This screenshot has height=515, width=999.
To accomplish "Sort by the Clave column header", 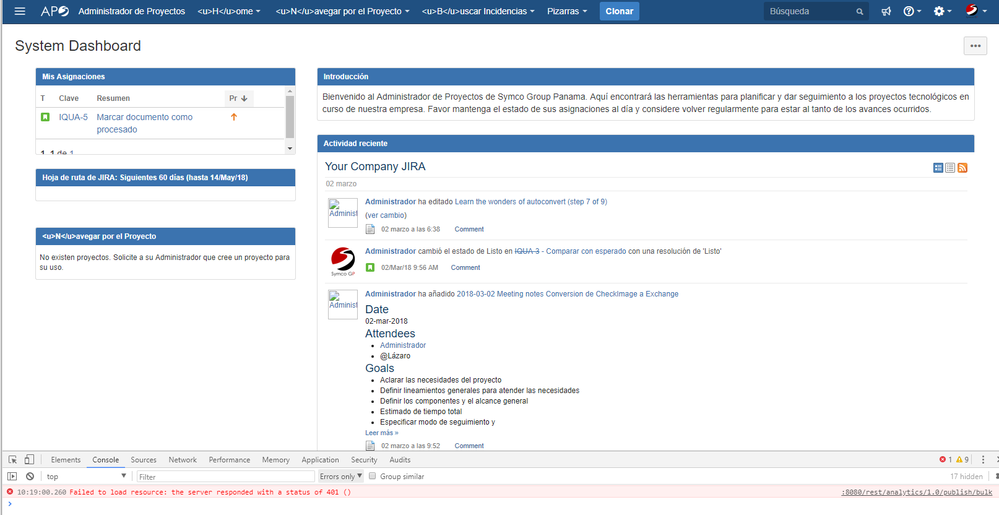I will [69, 98].
